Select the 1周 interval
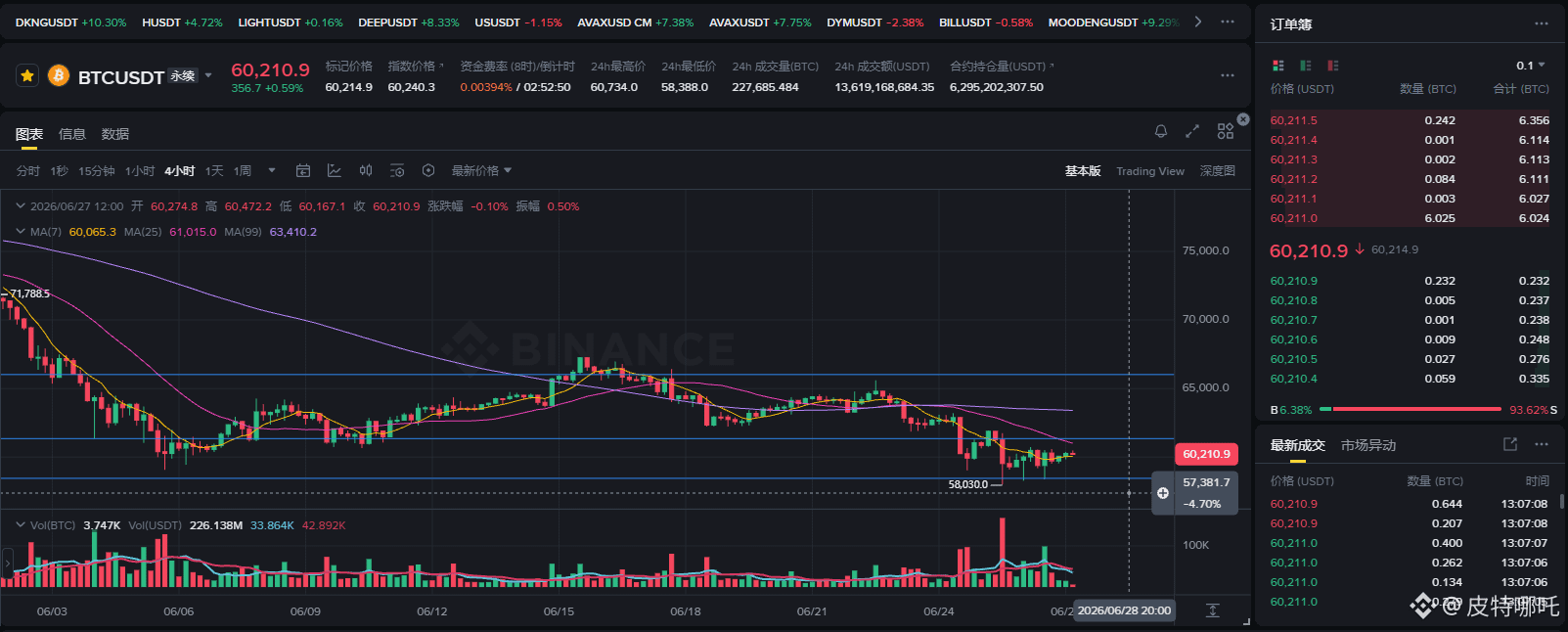 [243, 171]
